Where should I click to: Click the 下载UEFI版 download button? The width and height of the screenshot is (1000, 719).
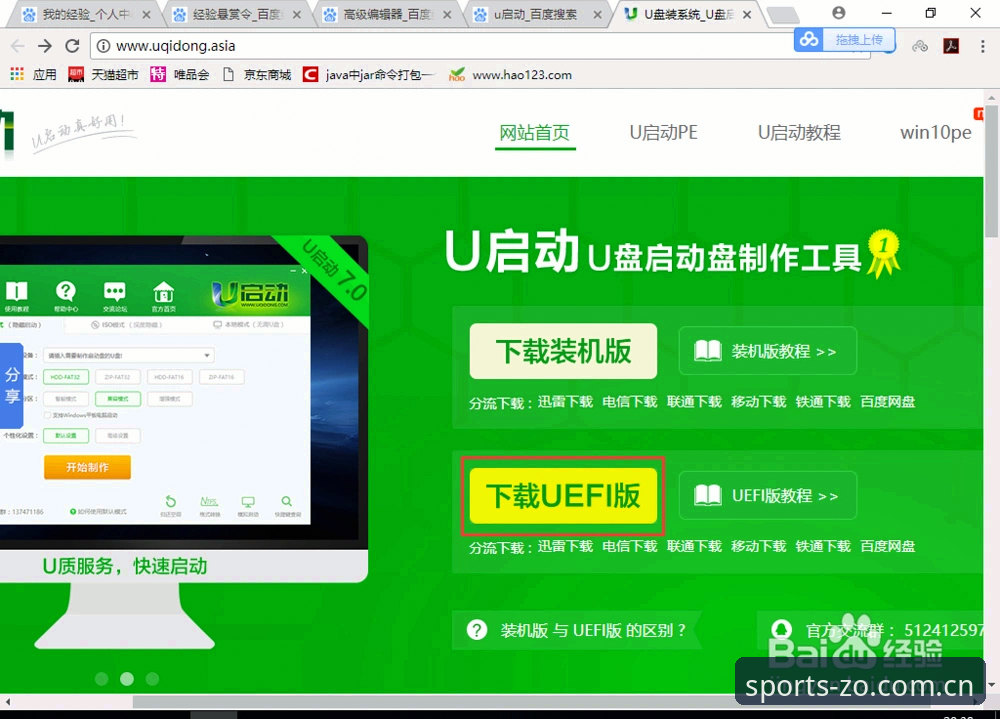[563, 496]
